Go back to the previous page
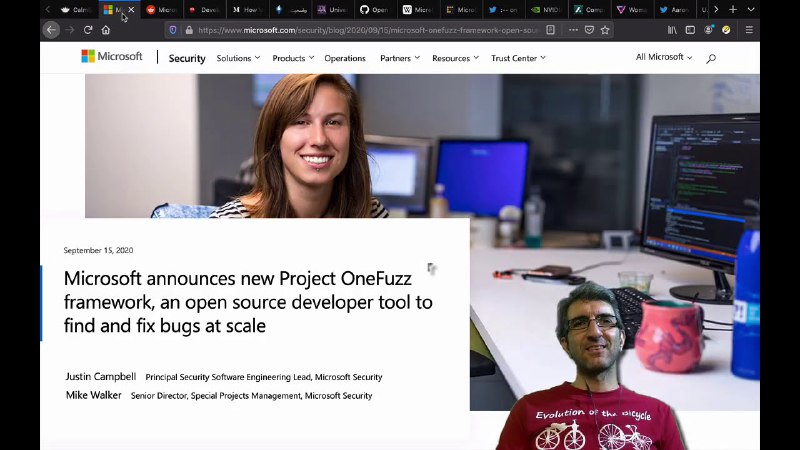Viewport: 800px width, 450px height. coord(51,30)
